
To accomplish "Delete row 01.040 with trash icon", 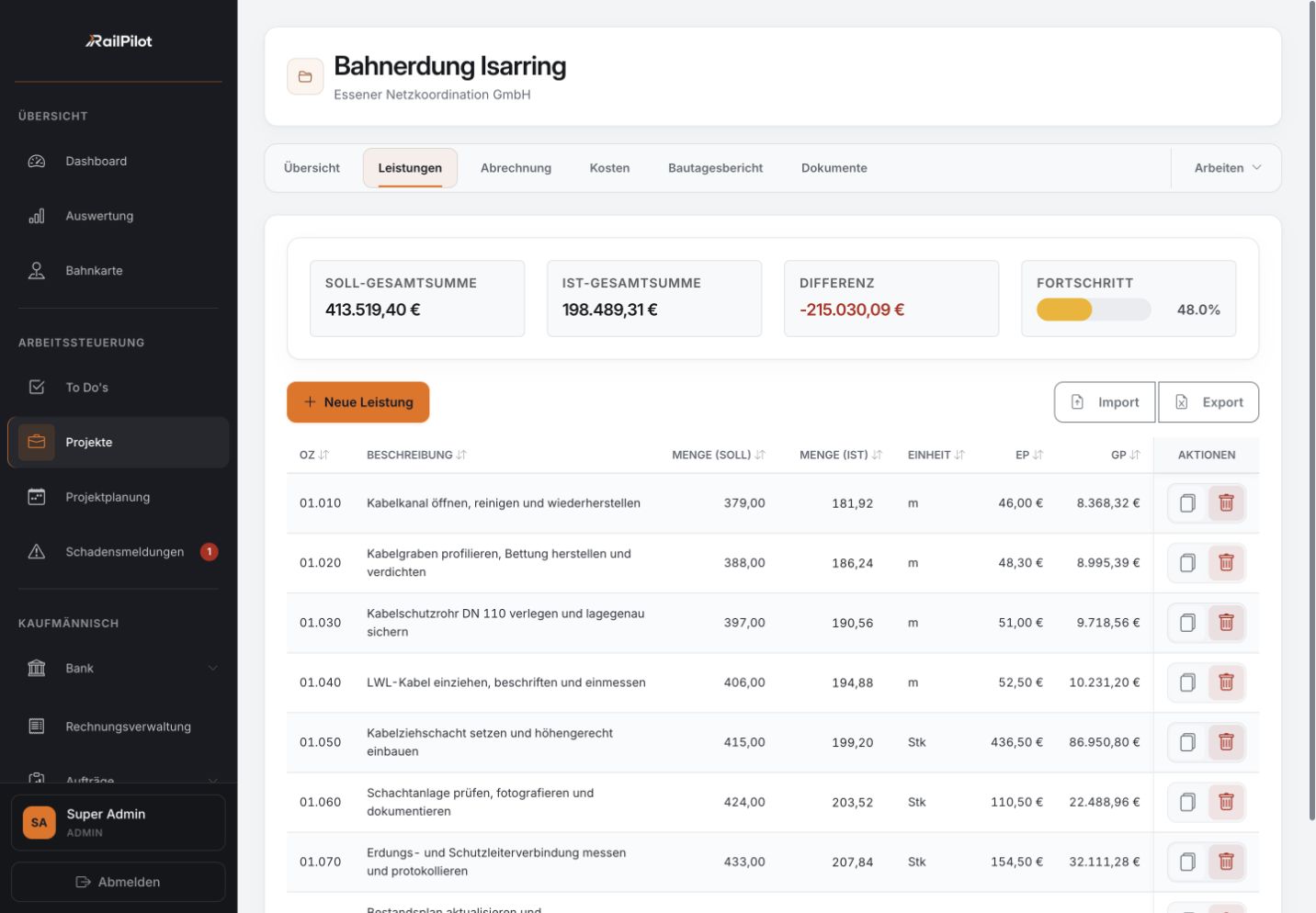I will coord(1226,682).
